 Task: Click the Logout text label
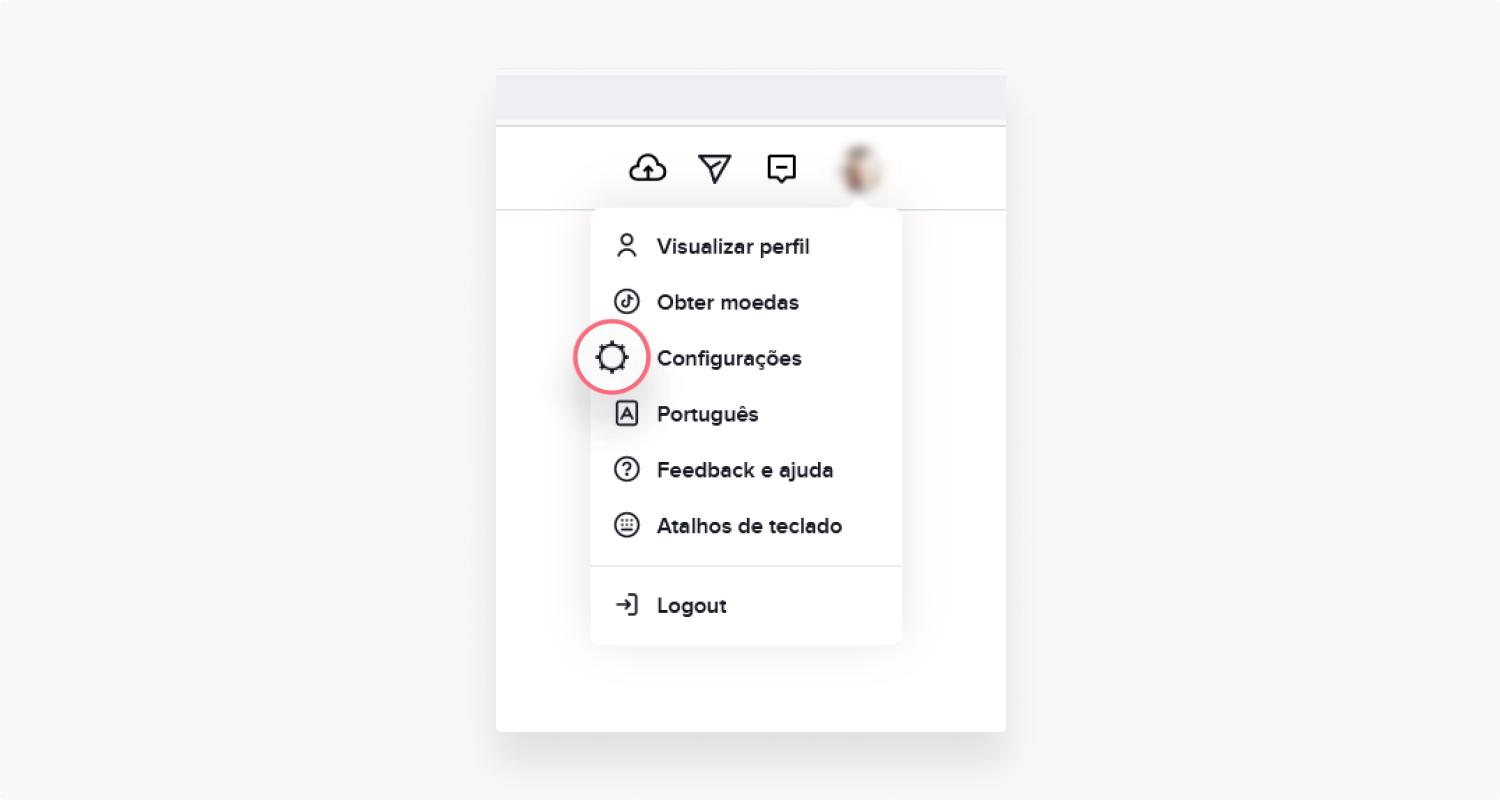click(x=691, y=606)
